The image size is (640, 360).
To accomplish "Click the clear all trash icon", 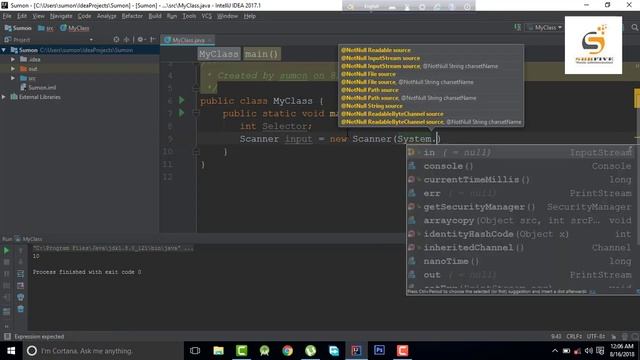I will pyautogui.click(x=20, y=309).
